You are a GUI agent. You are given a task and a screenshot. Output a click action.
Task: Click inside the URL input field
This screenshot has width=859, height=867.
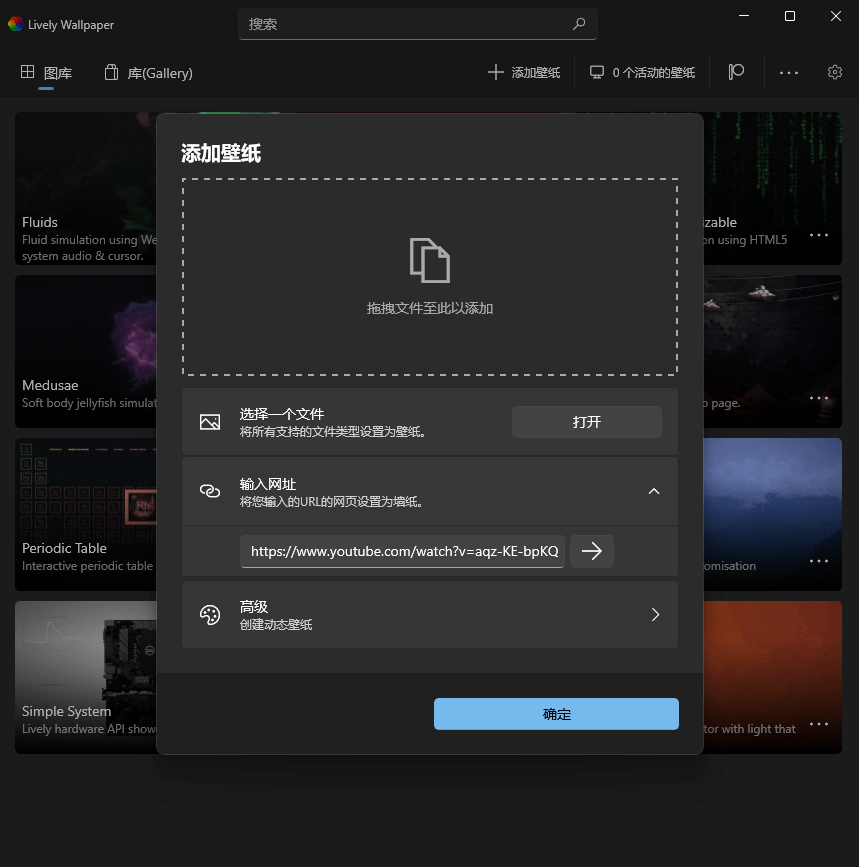400,551
